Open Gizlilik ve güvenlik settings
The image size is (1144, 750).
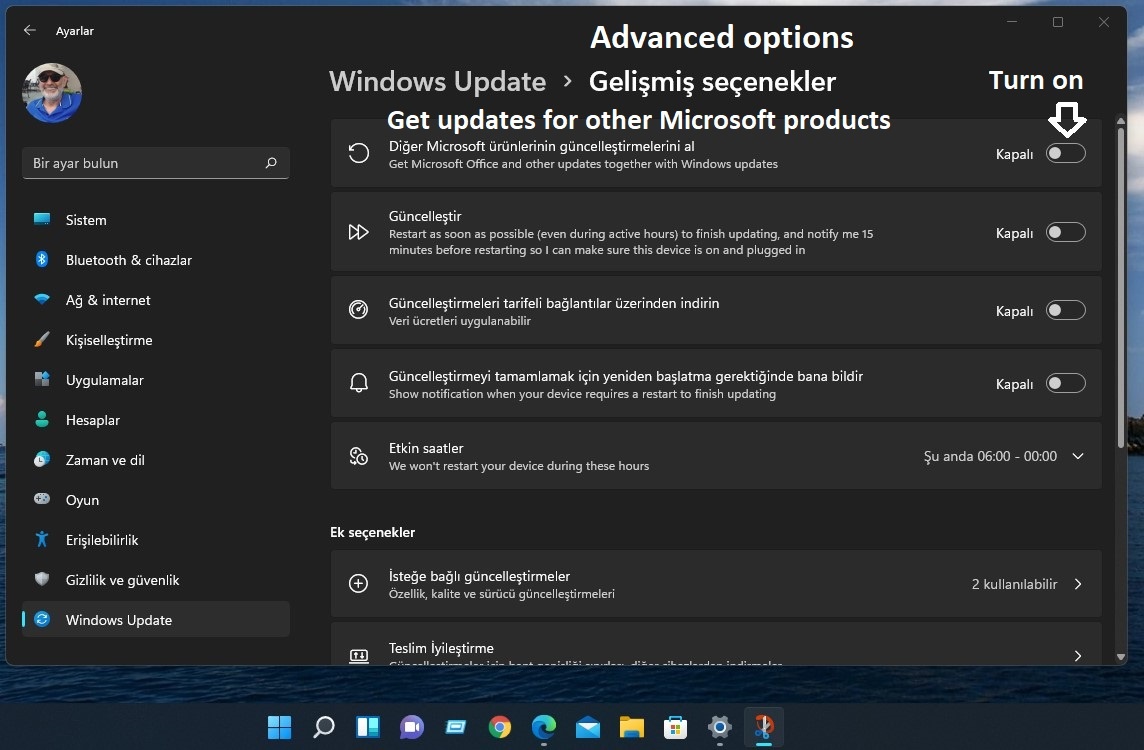click(155, 580)
